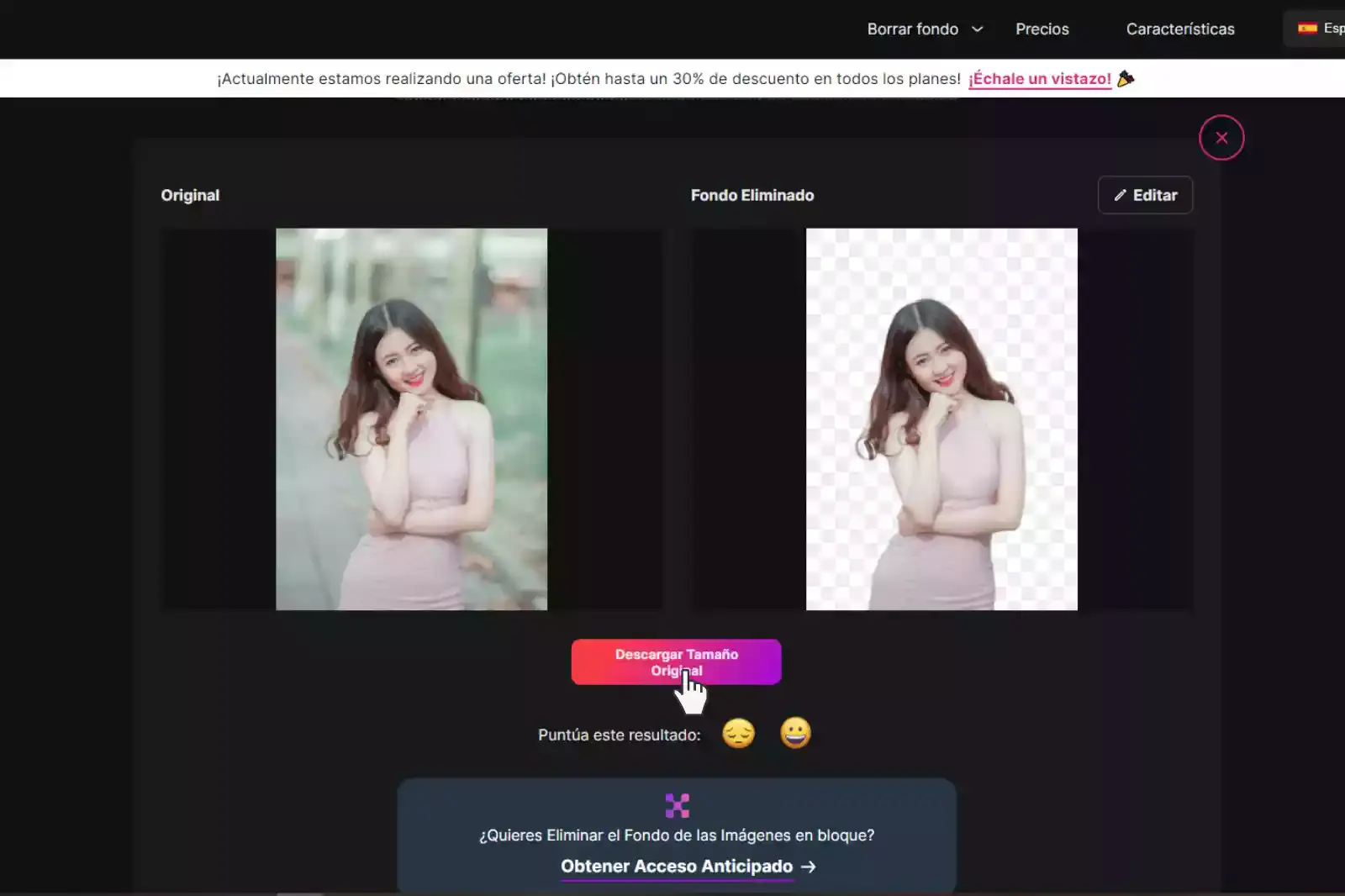Open the Spanish language selector

tap(1315, 29)
